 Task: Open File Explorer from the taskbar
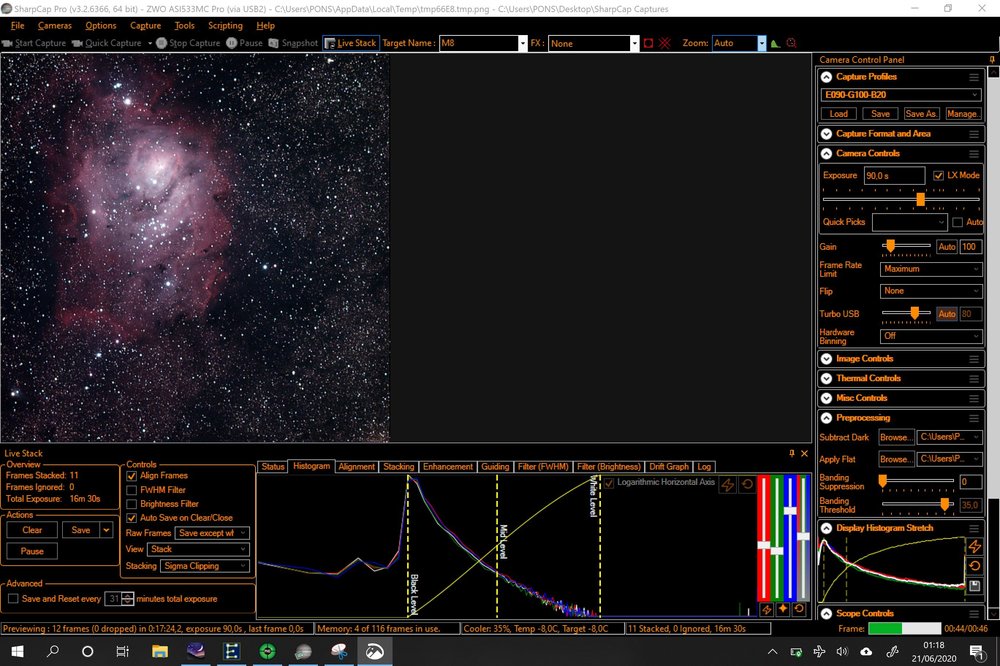click(160, 651)
